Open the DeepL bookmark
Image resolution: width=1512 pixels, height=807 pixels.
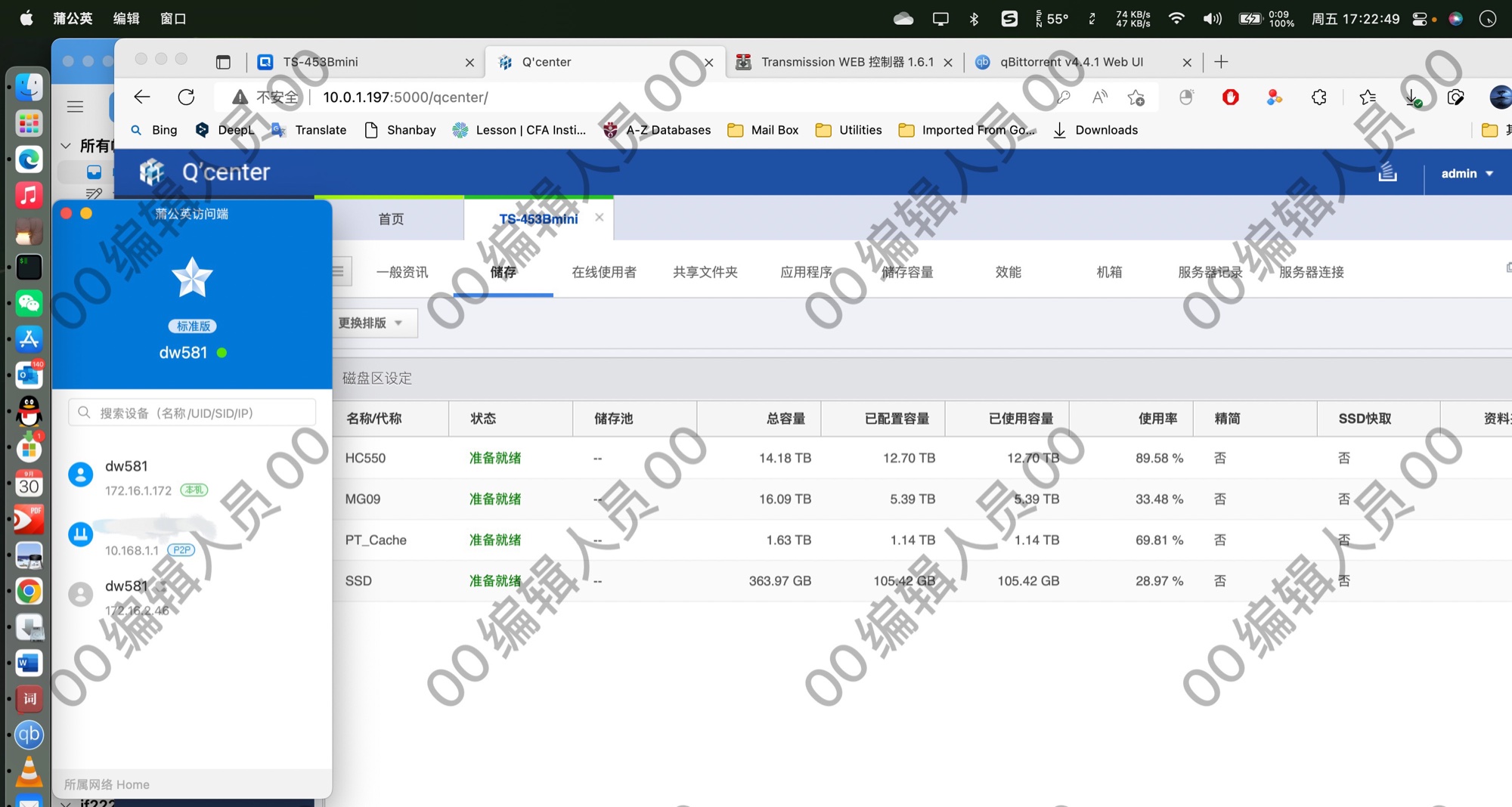point(225,130)
